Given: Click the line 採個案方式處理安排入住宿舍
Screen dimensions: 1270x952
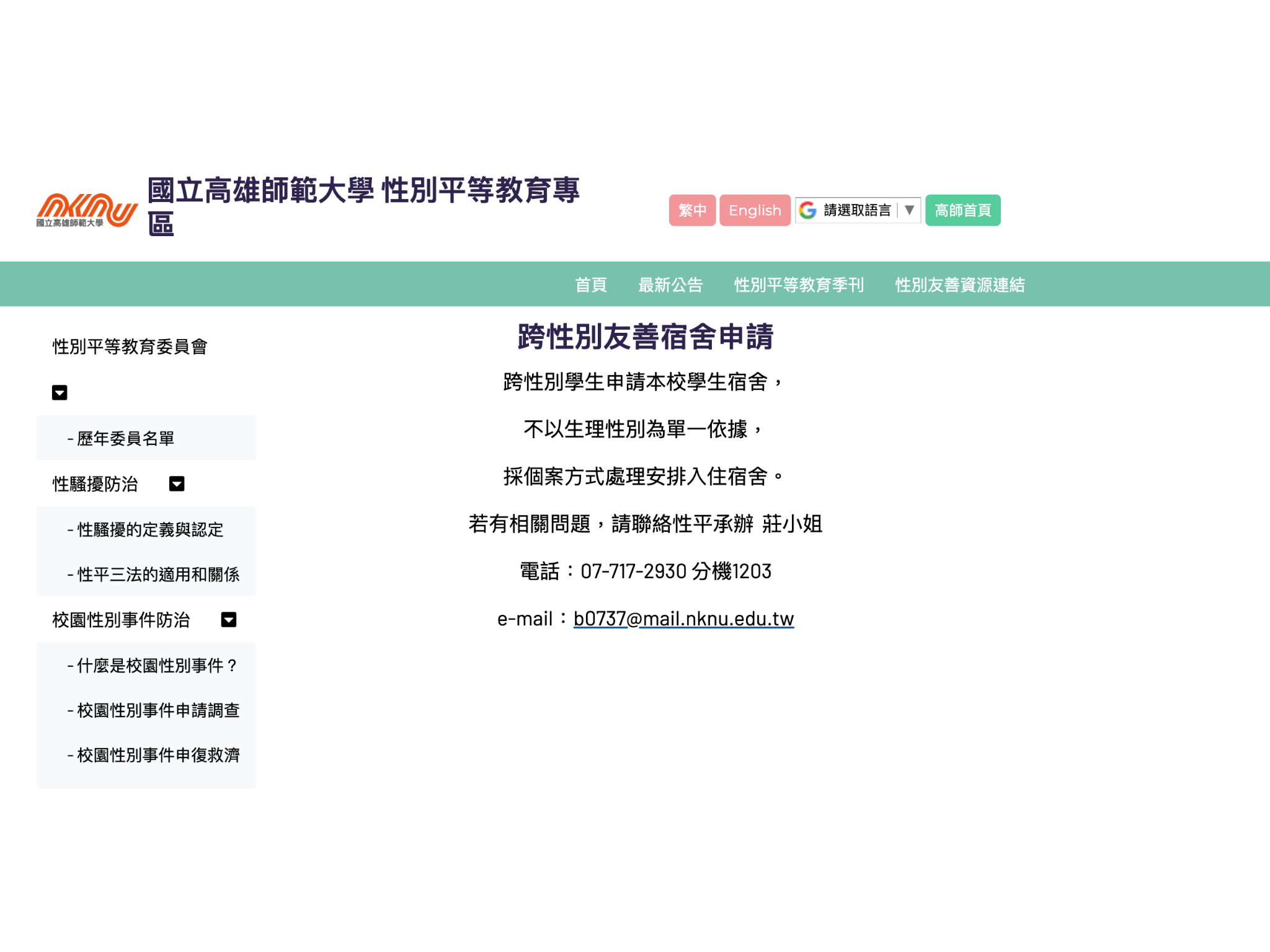Looking at the screenshot, I should pos(636,476).
